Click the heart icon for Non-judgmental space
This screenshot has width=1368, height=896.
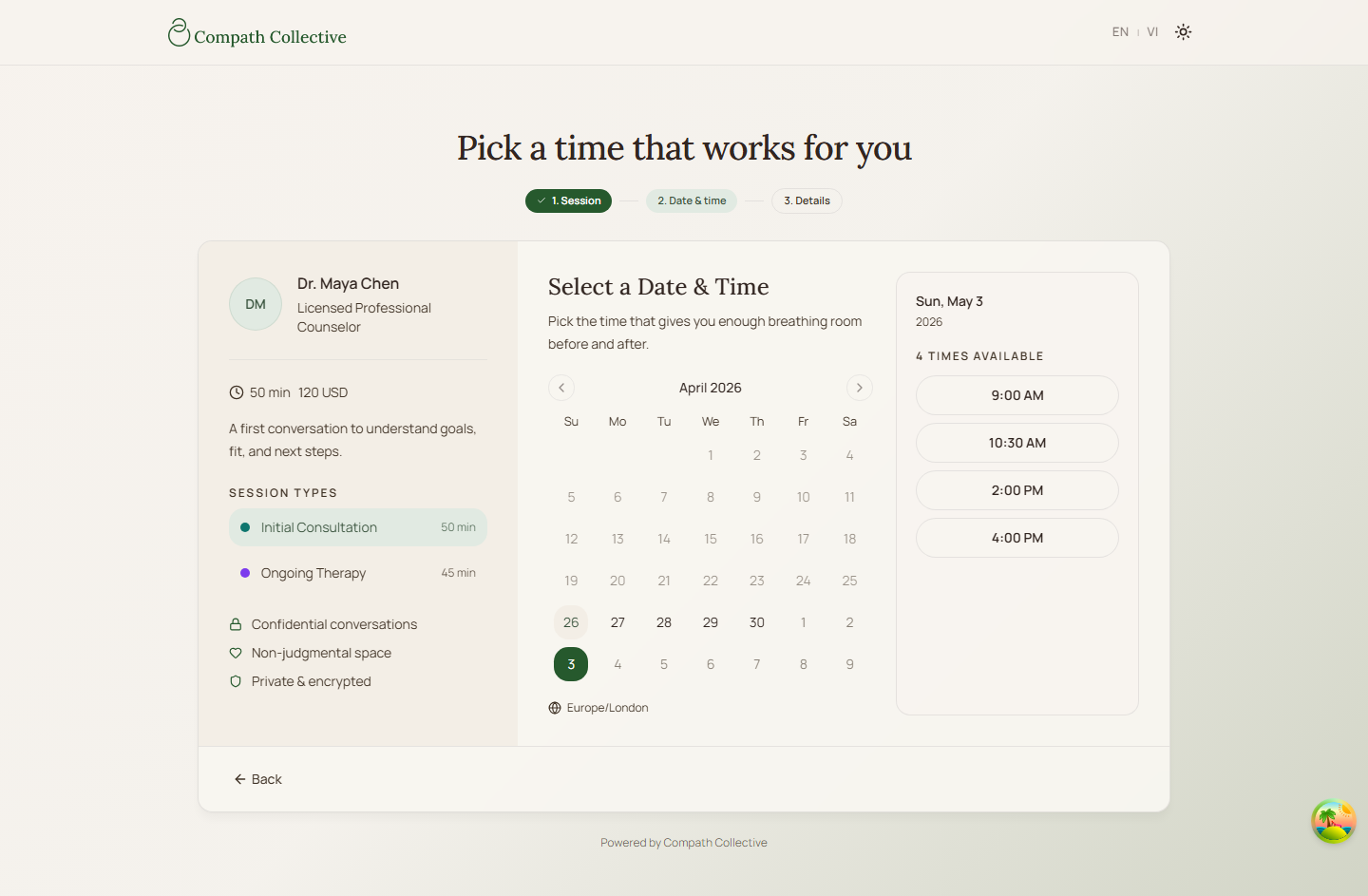tap(236, 653)
